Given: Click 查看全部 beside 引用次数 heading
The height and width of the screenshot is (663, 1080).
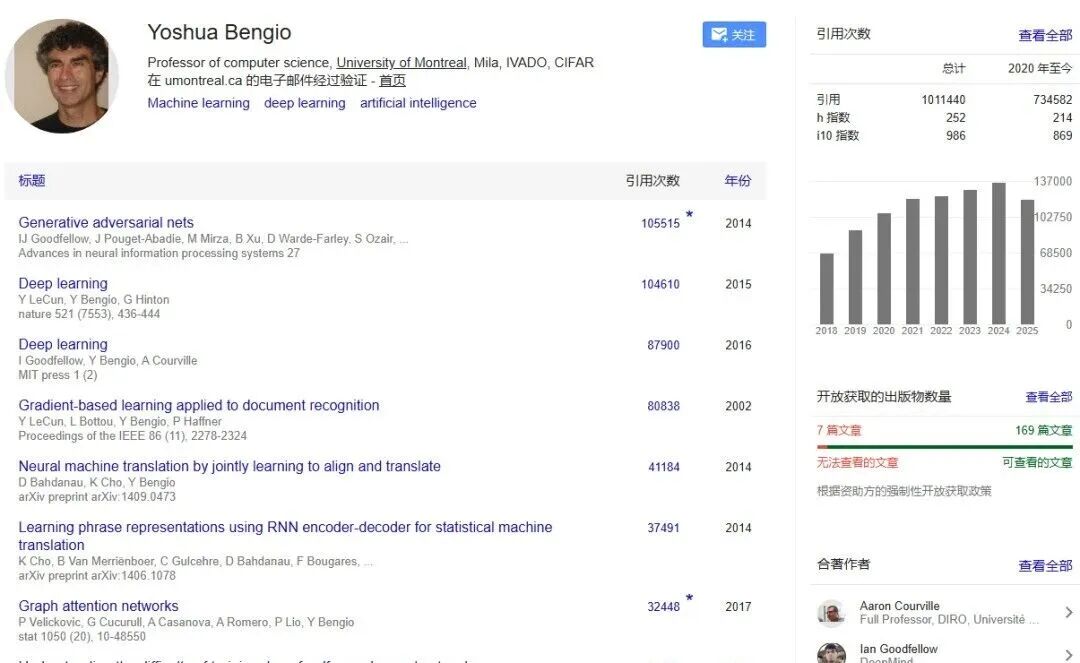Looking at the screenshot, I should tap(1045, 35).
